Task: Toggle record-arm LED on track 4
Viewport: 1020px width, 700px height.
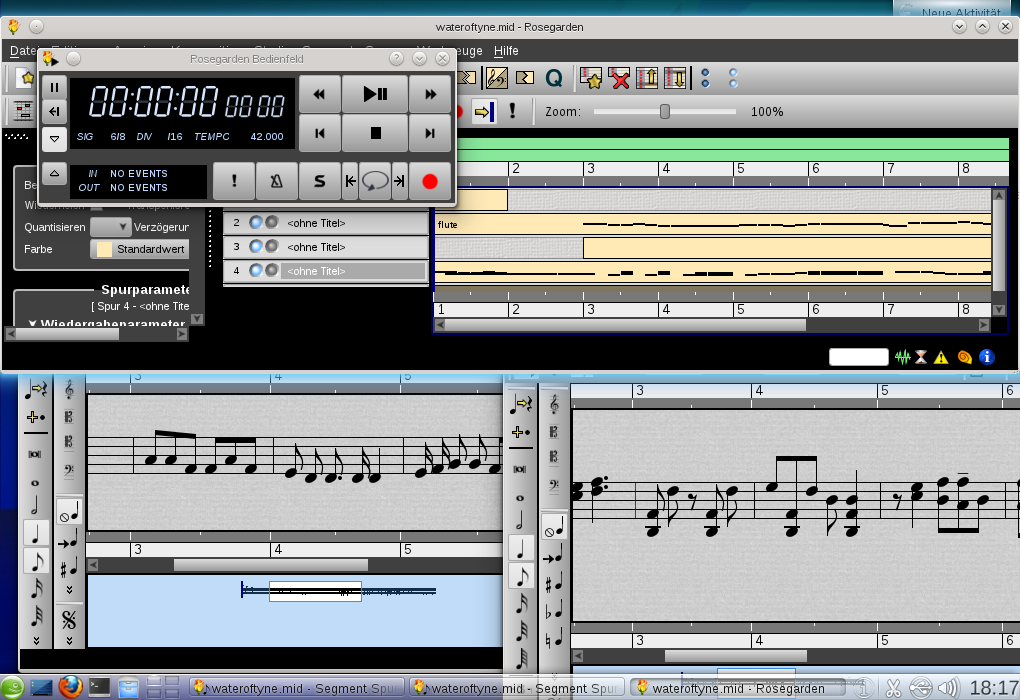Action: (x=272, y=271)
